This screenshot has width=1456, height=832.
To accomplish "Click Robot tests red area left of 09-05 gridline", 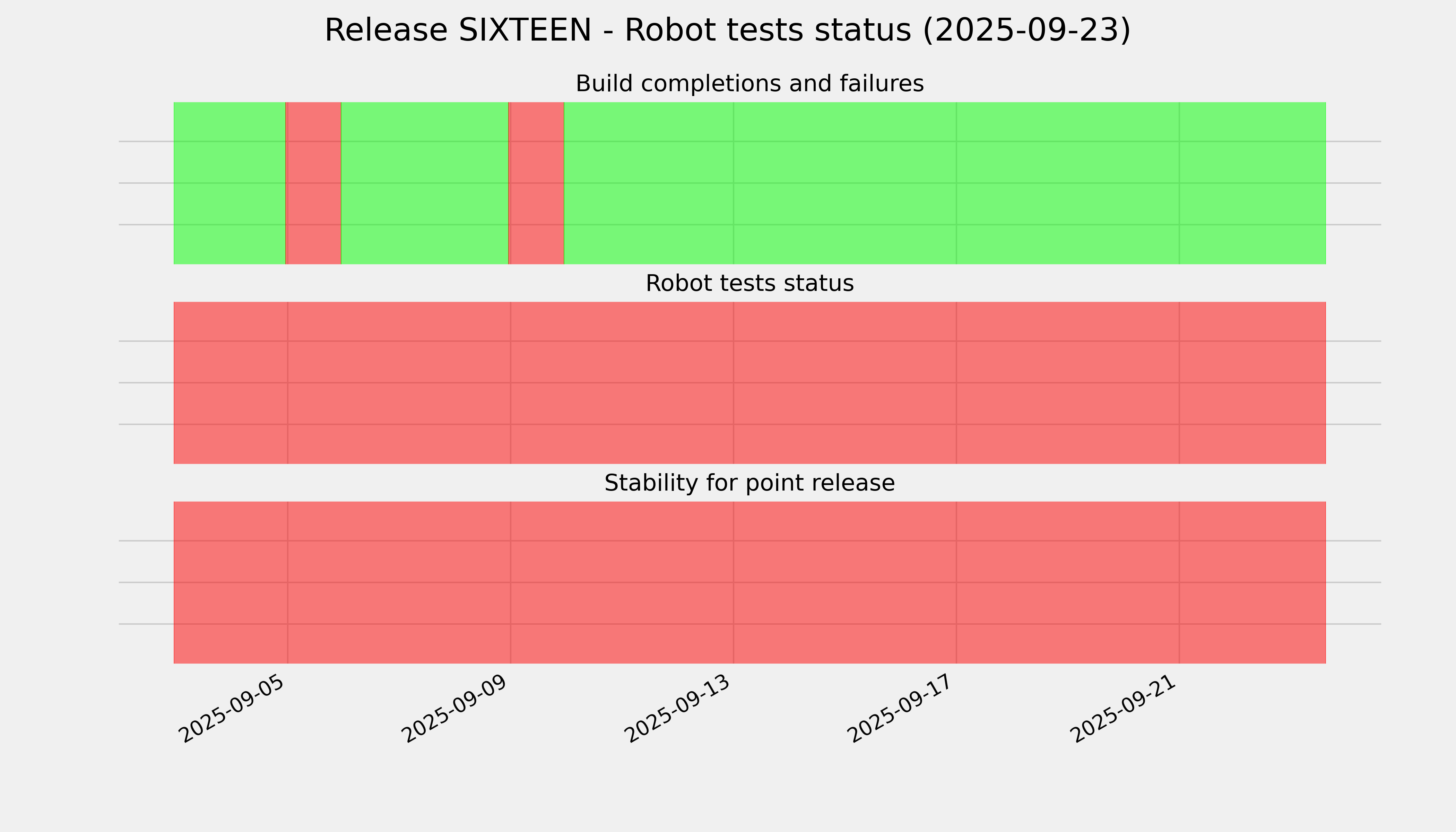I will (x=230, y=383).
